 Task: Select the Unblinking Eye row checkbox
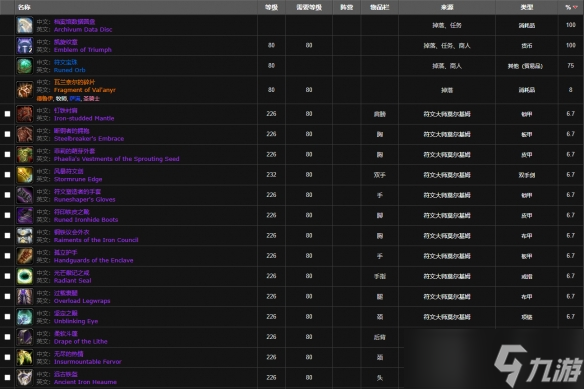click(7, 316)
